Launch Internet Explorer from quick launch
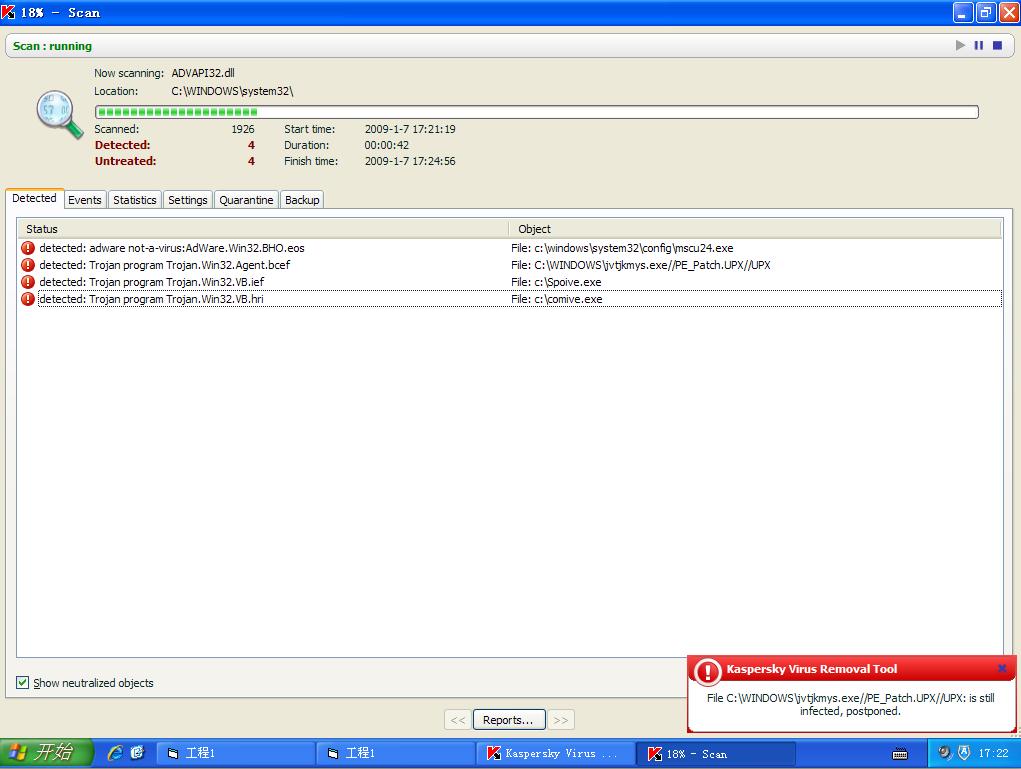The height and width of the screenshot is (769, 1021). pyautogui.click(x=115, y=753)
